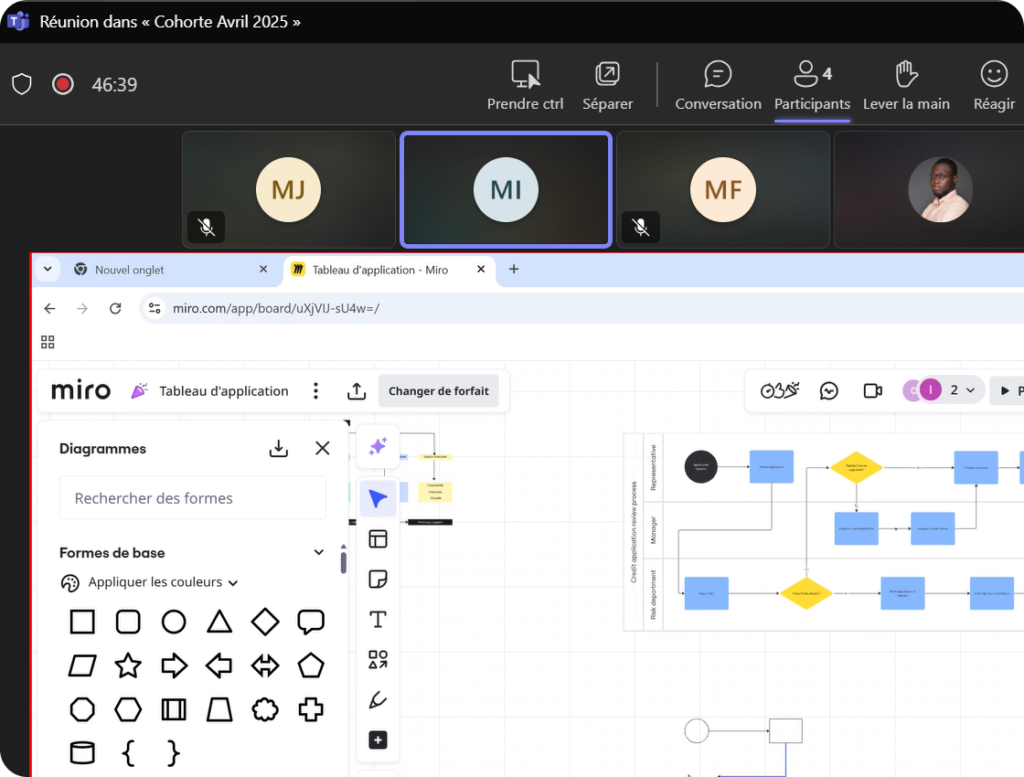Image resolution: width=1024 pixels, height=777 pixels.
Task: Toggle Lever la main hand raise
Action: point(906,86)
